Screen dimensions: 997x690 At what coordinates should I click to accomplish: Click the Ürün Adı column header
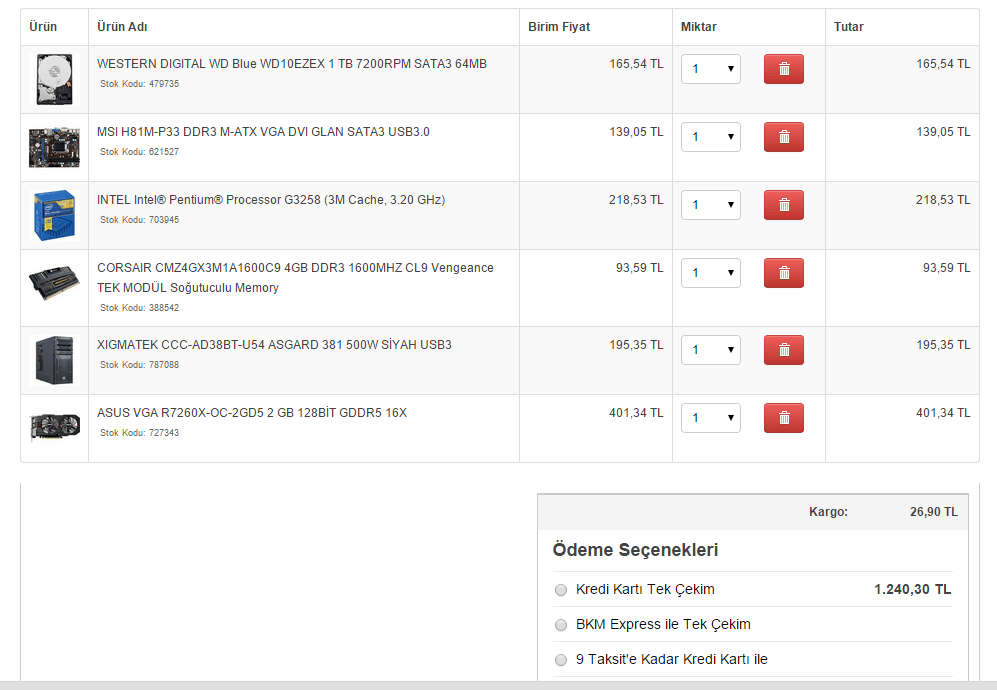pos(122,27)
